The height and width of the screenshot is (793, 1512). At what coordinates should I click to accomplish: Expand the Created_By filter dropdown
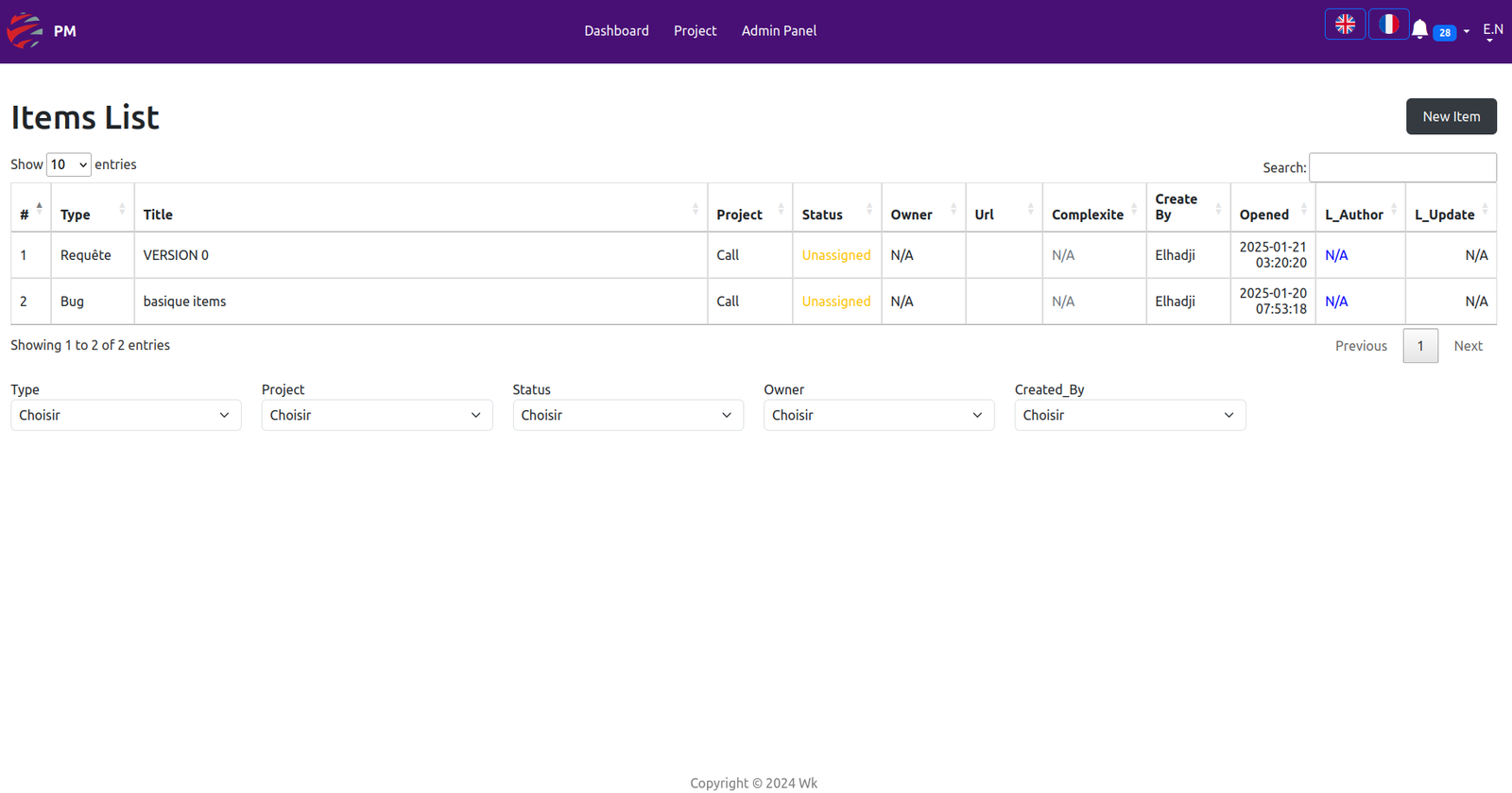point(1129,415)
